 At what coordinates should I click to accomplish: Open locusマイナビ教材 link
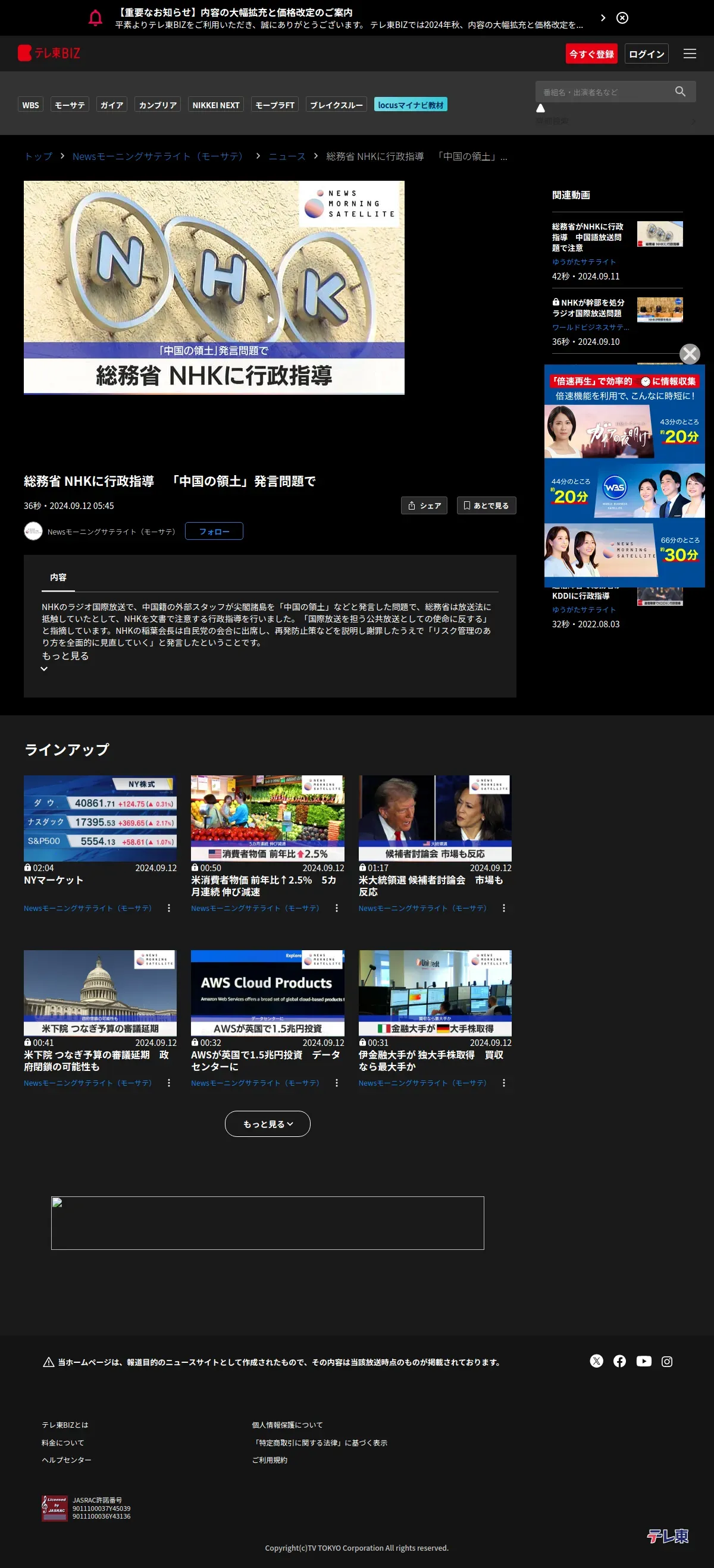point(411,105)
